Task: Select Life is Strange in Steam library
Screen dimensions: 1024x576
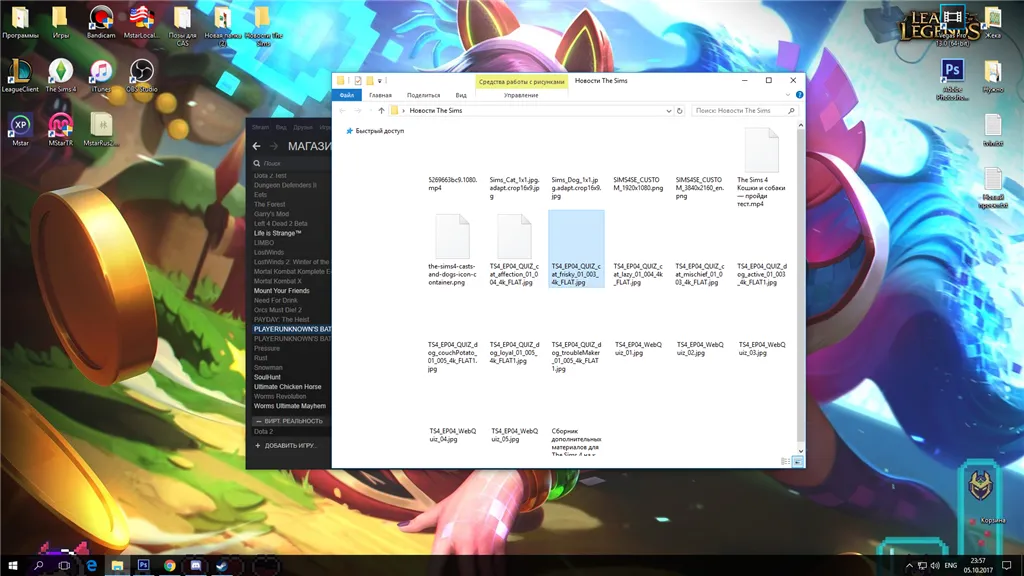Action: tap(278, 233)
